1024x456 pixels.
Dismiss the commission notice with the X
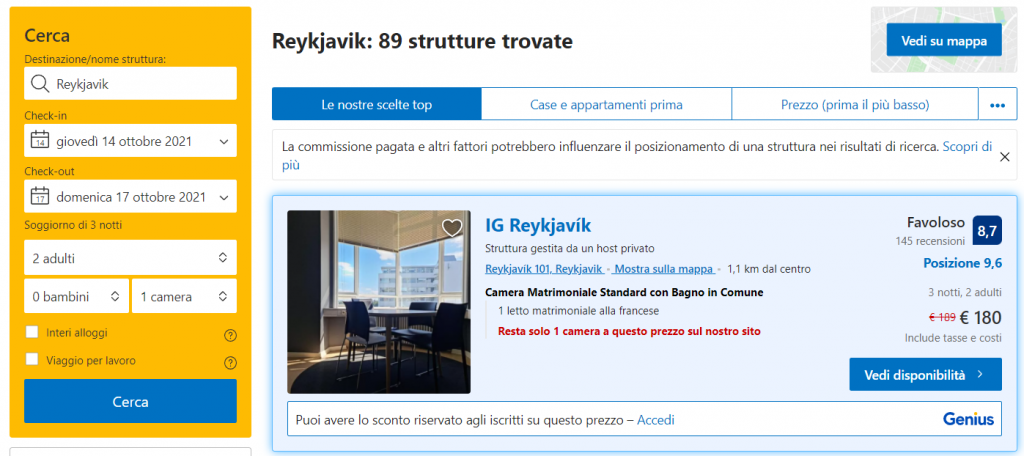click(1004, 156)
